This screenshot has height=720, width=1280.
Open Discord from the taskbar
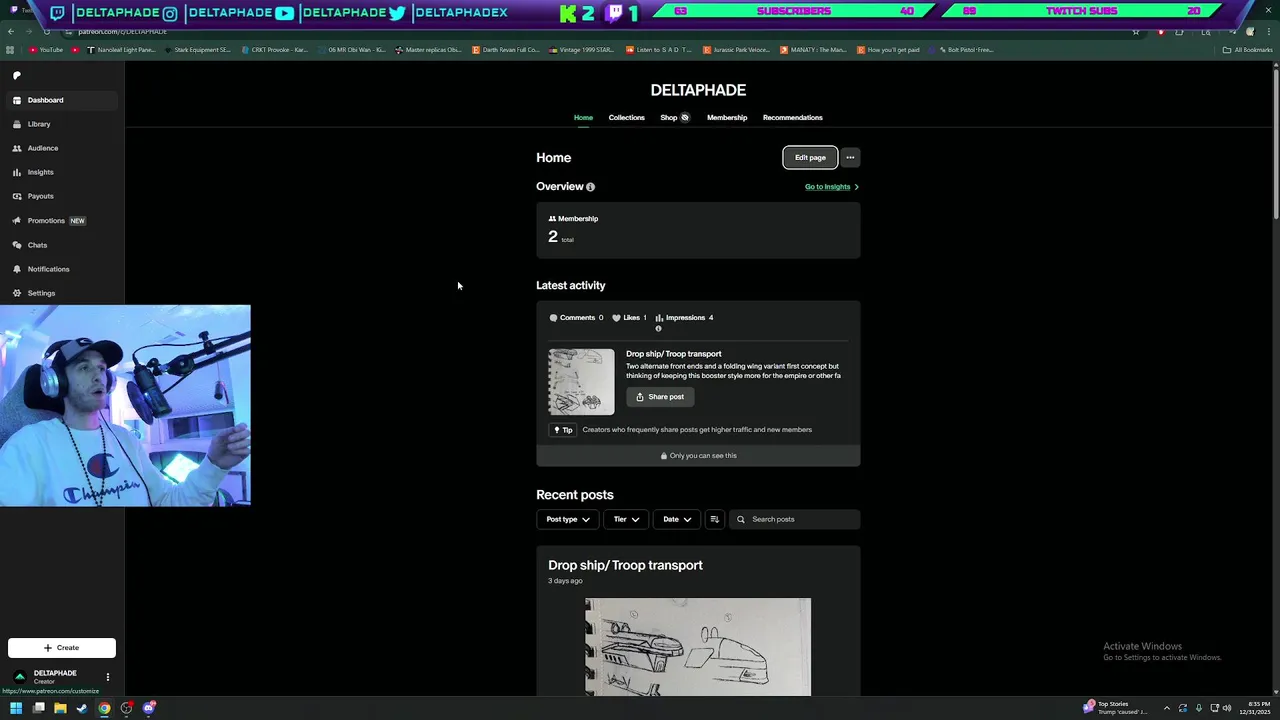(x=149, y=708)
